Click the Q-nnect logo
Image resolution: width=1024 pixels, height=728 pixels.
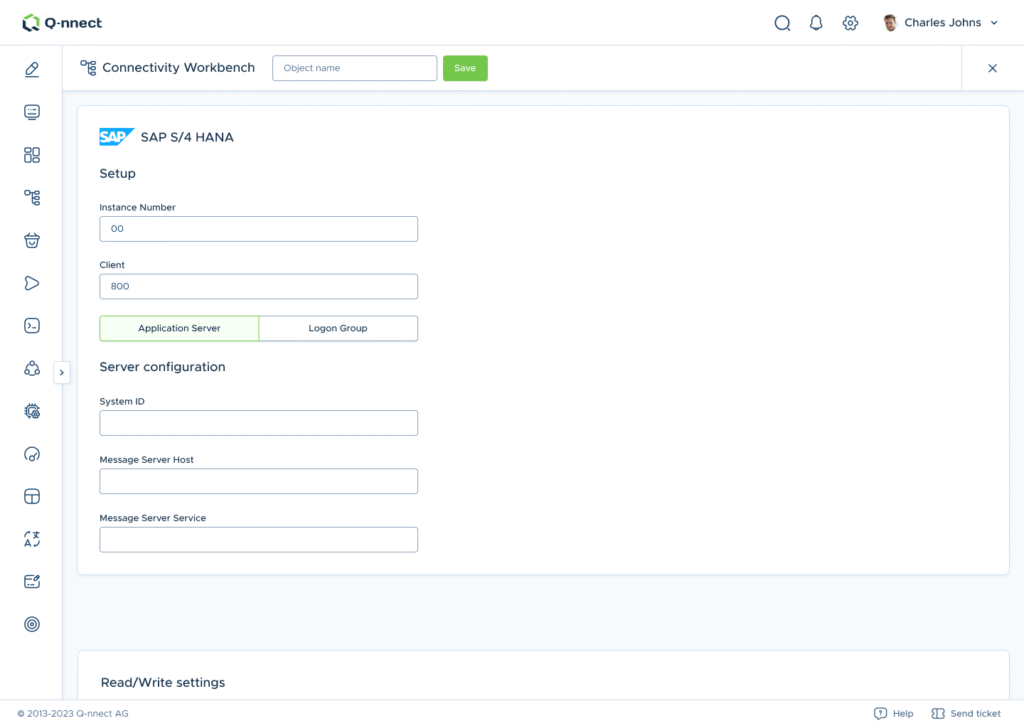62,23
